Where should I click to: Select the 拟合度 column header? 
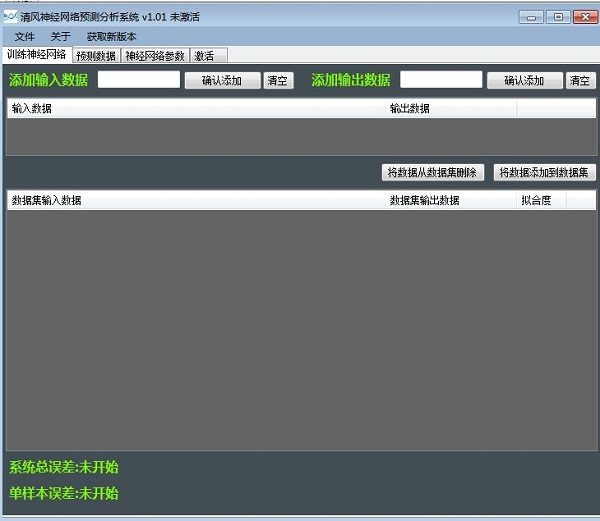[x=541, y=200]
